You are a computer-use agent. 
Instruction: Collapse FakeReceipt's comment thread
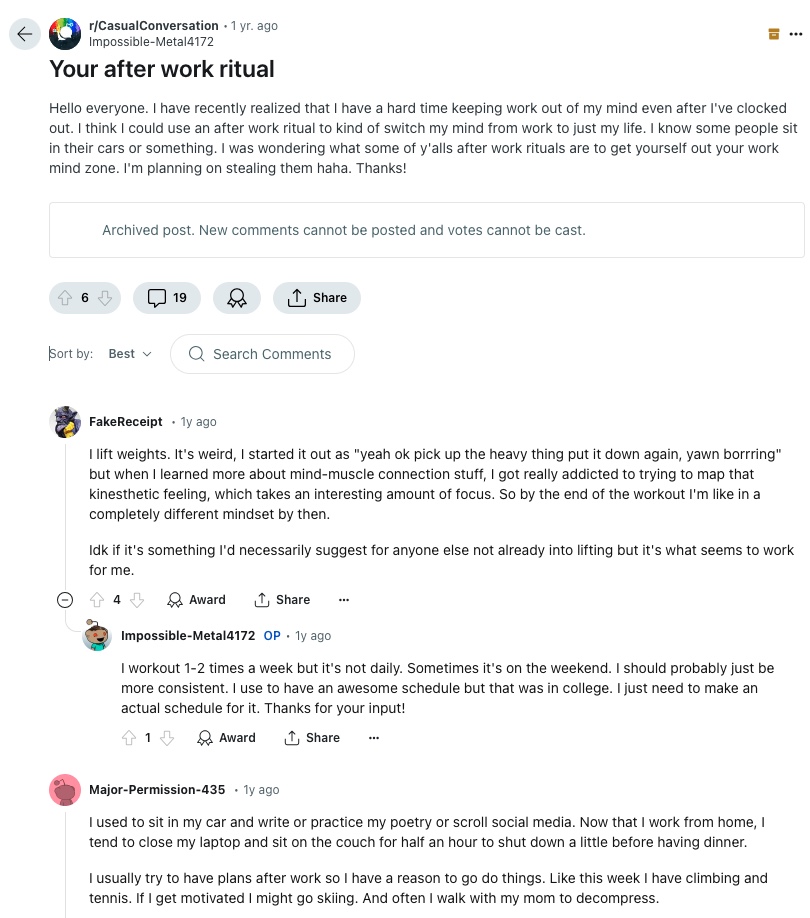point(65,600)
